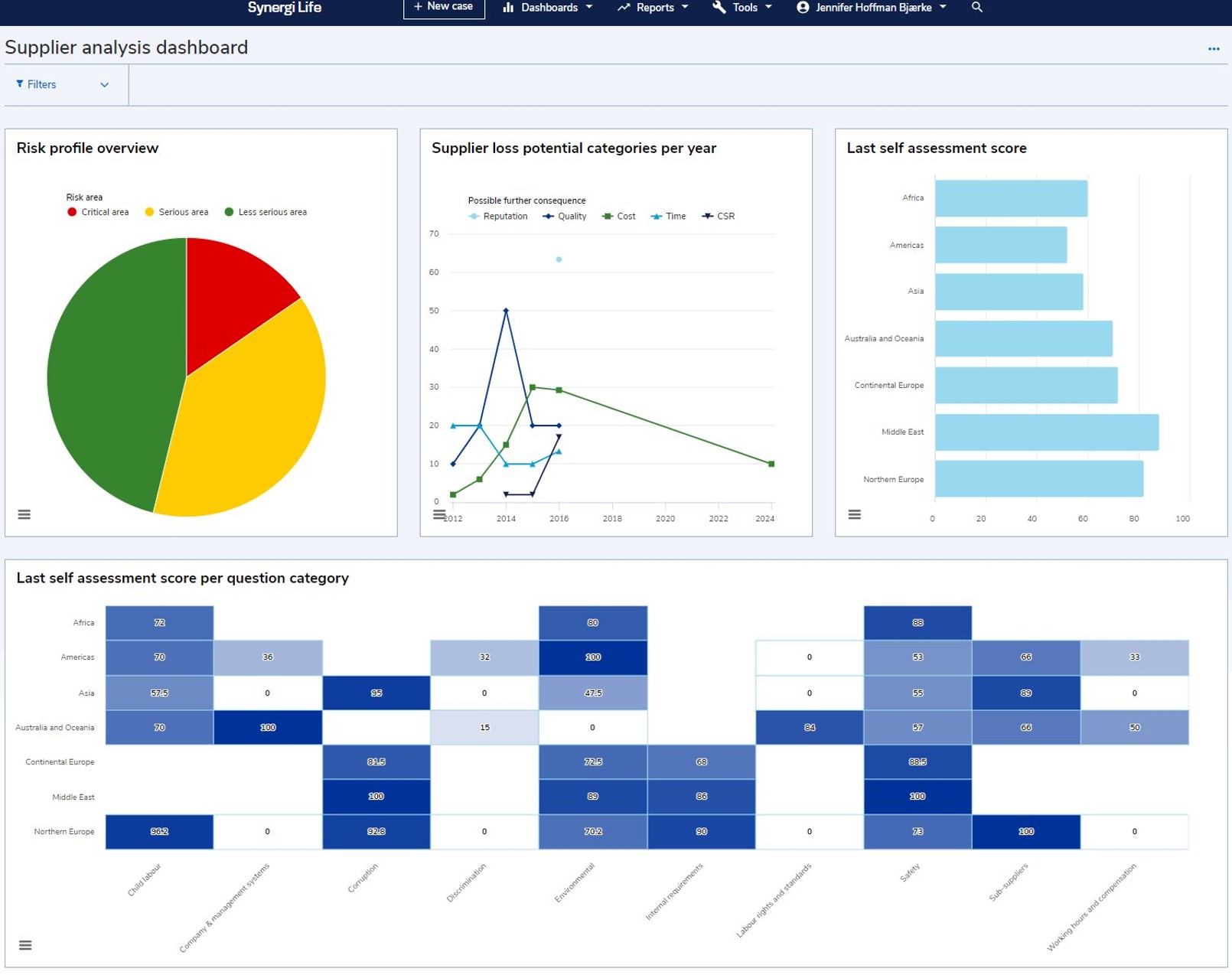1232x975 pixels.
Task: Click the ellipsis icon near the dashboard title
Action: click(x=1213, y=48)
